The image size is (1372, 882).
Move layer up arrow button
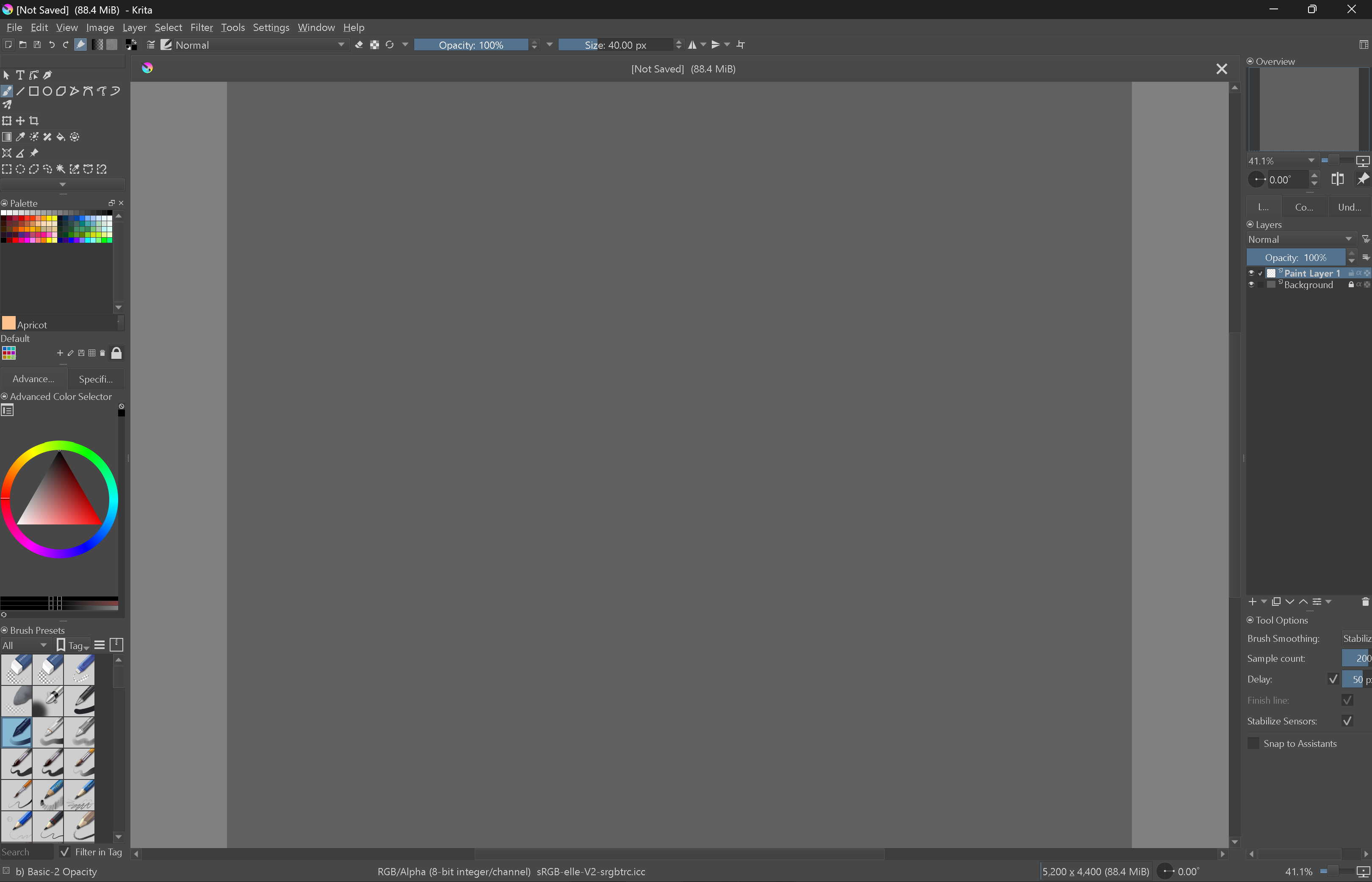pyautogui.click(x=1303, y=602)
